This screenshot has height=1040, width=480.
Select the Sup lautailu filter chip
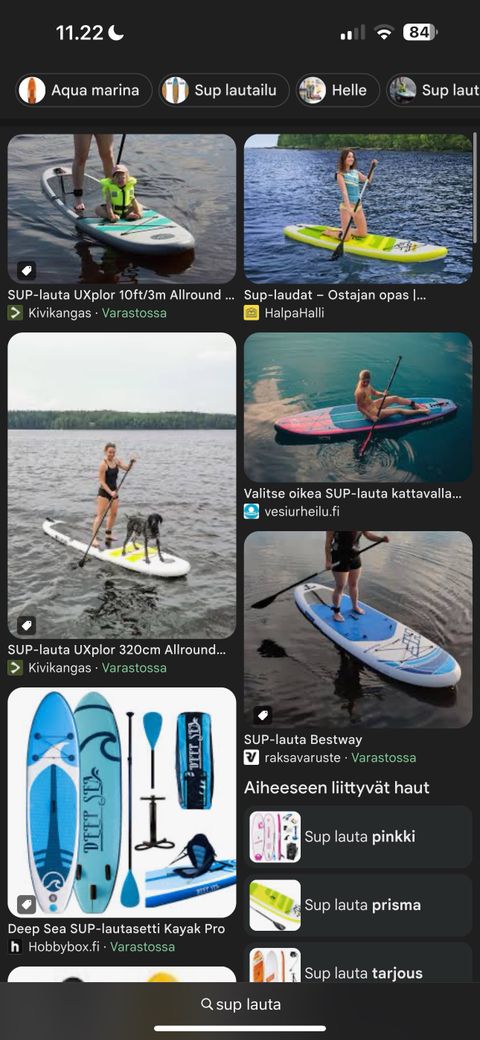[x=224, y=90]
